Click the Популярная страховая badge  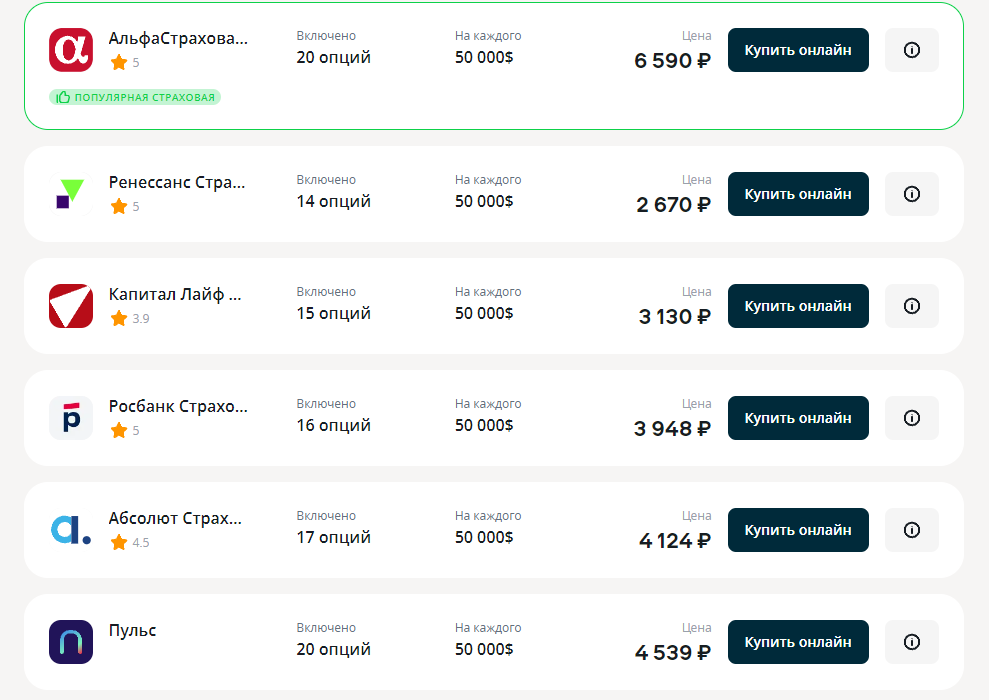[x=135, y=97]
